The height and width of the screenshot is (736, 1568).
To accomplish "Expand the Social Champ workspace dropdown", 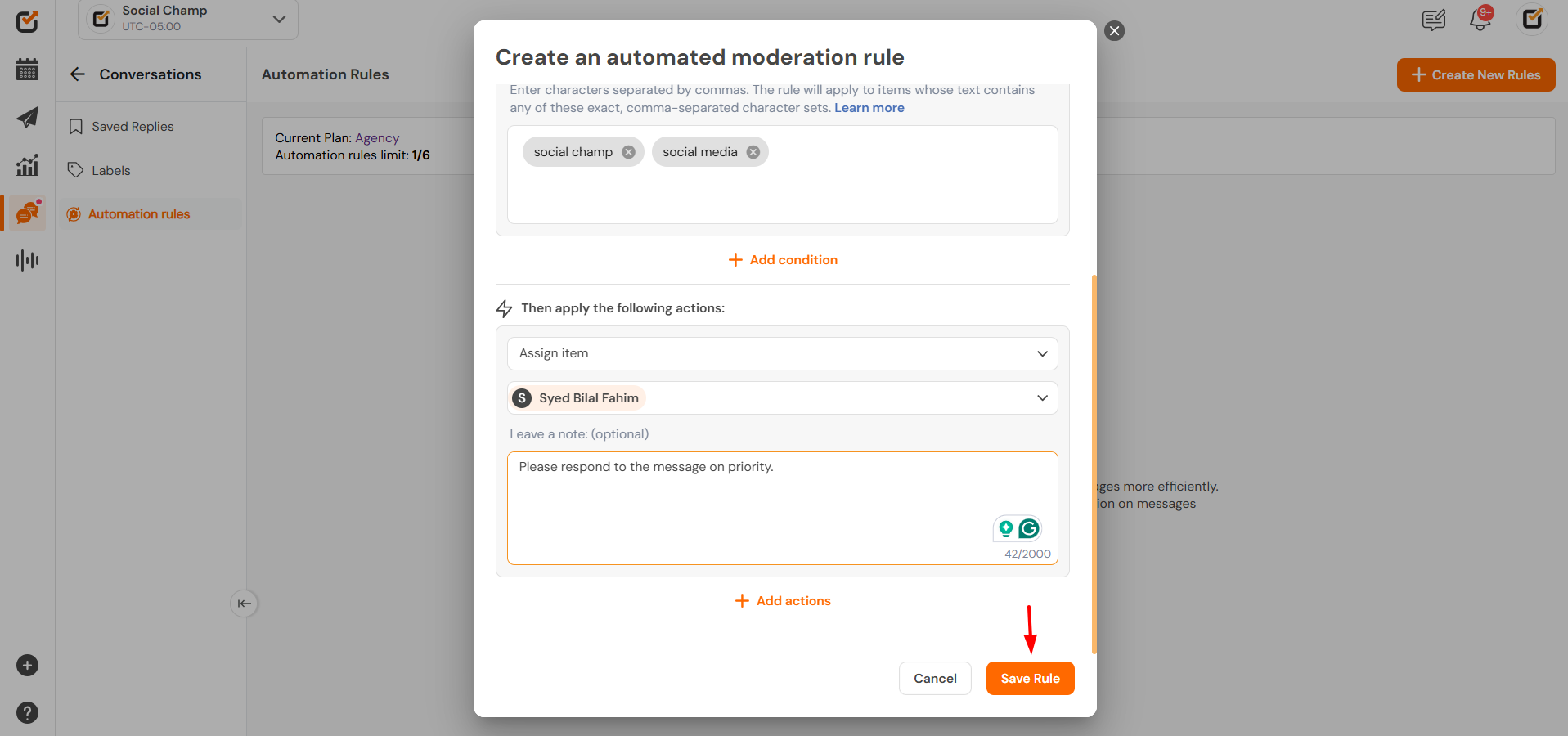I will 279,19.
